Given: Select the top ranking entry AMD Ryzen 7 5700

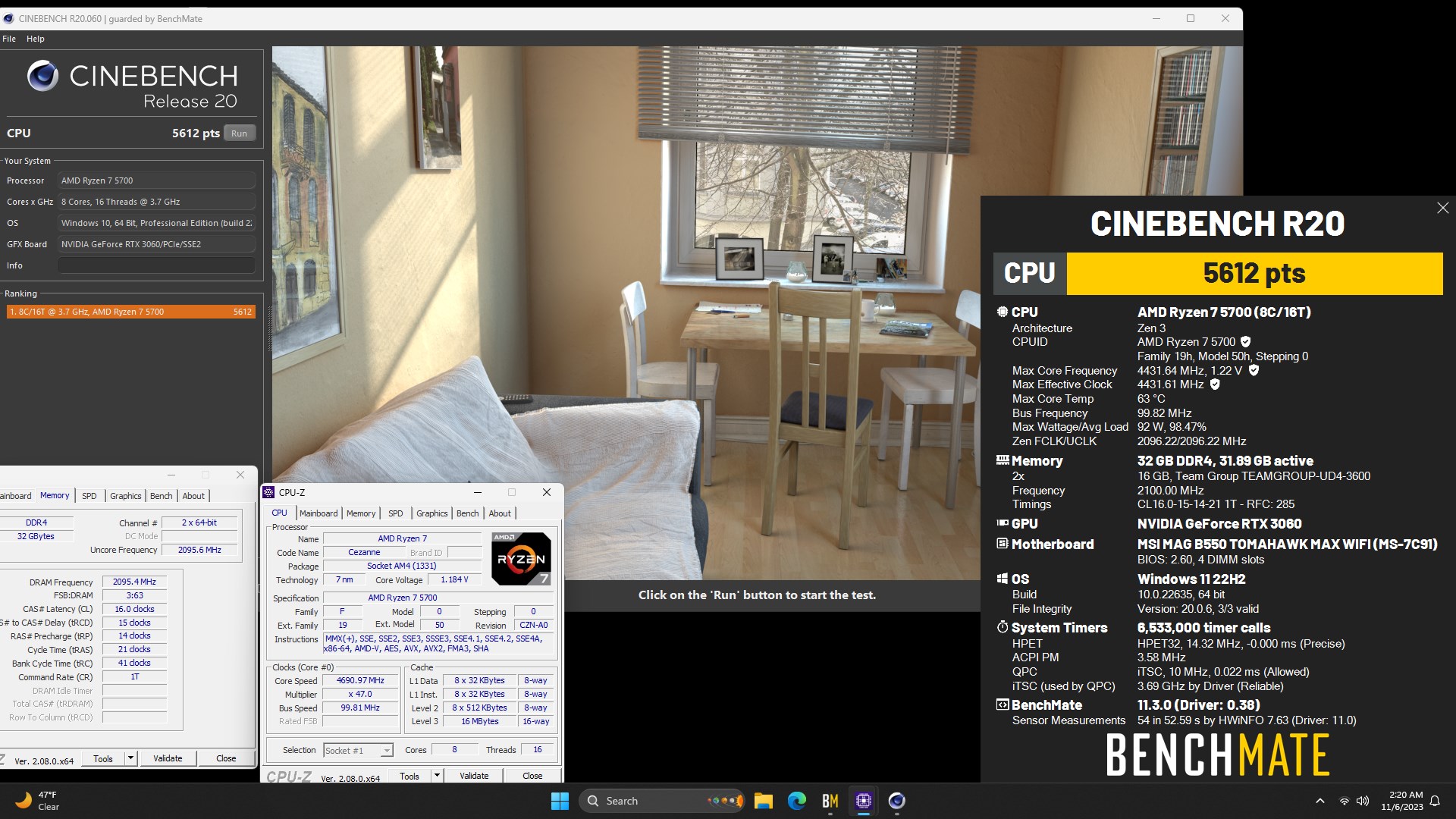Looking at the screenshot, I should 130,312.
